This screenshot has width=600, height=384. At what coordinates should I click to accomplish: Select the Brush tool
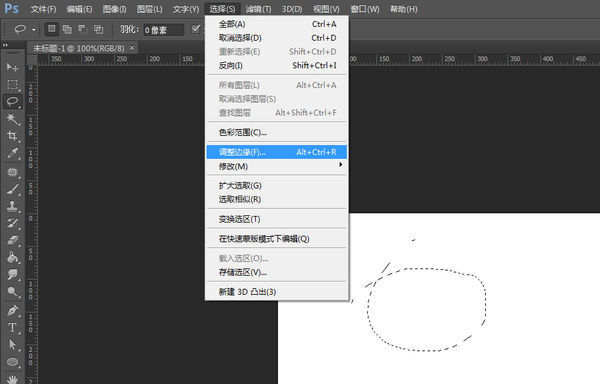click(x=12, y=189)
